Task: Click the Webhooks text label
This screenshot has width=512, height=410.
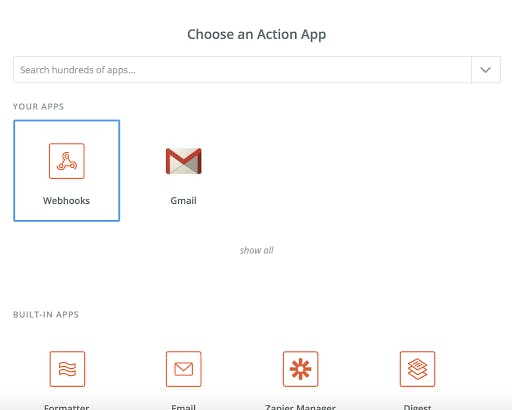Action: tap(66, 201)
